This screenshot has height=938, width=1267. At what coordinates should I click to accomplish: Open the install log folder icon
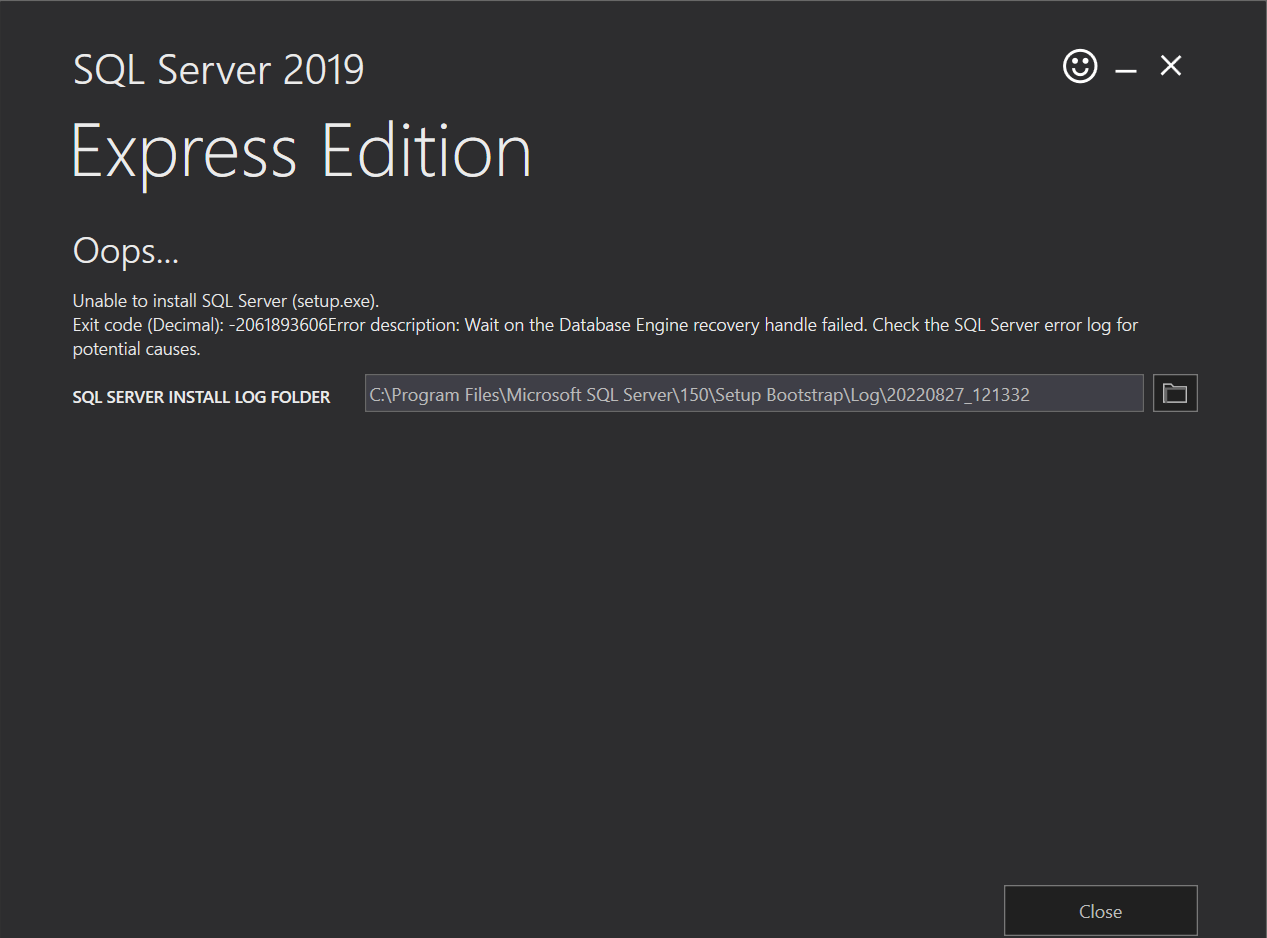[1175, 393]
